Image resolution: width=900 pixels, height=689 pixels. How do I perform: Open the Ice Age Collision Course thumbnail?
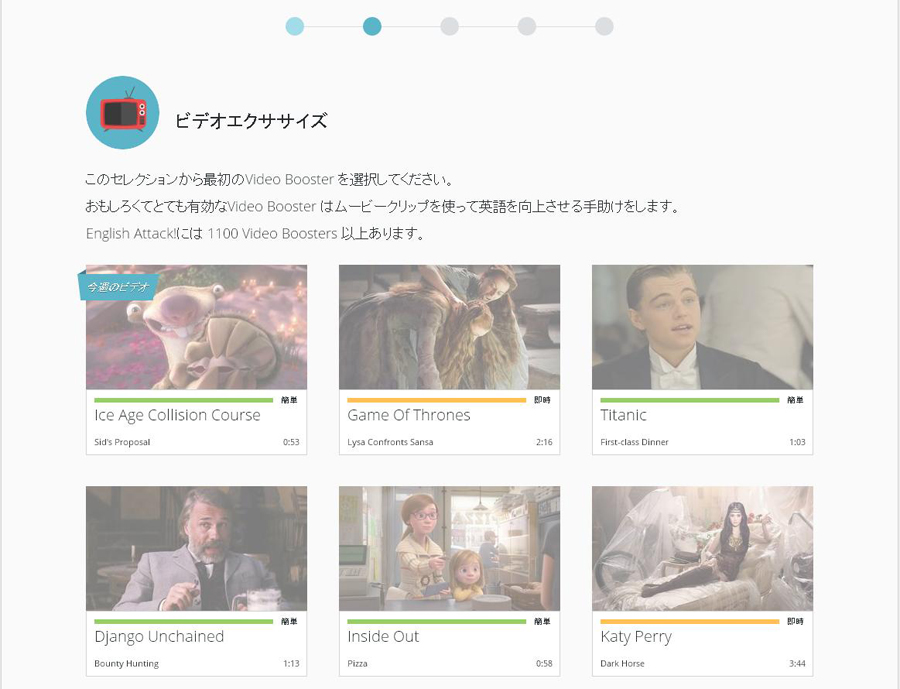196,327
